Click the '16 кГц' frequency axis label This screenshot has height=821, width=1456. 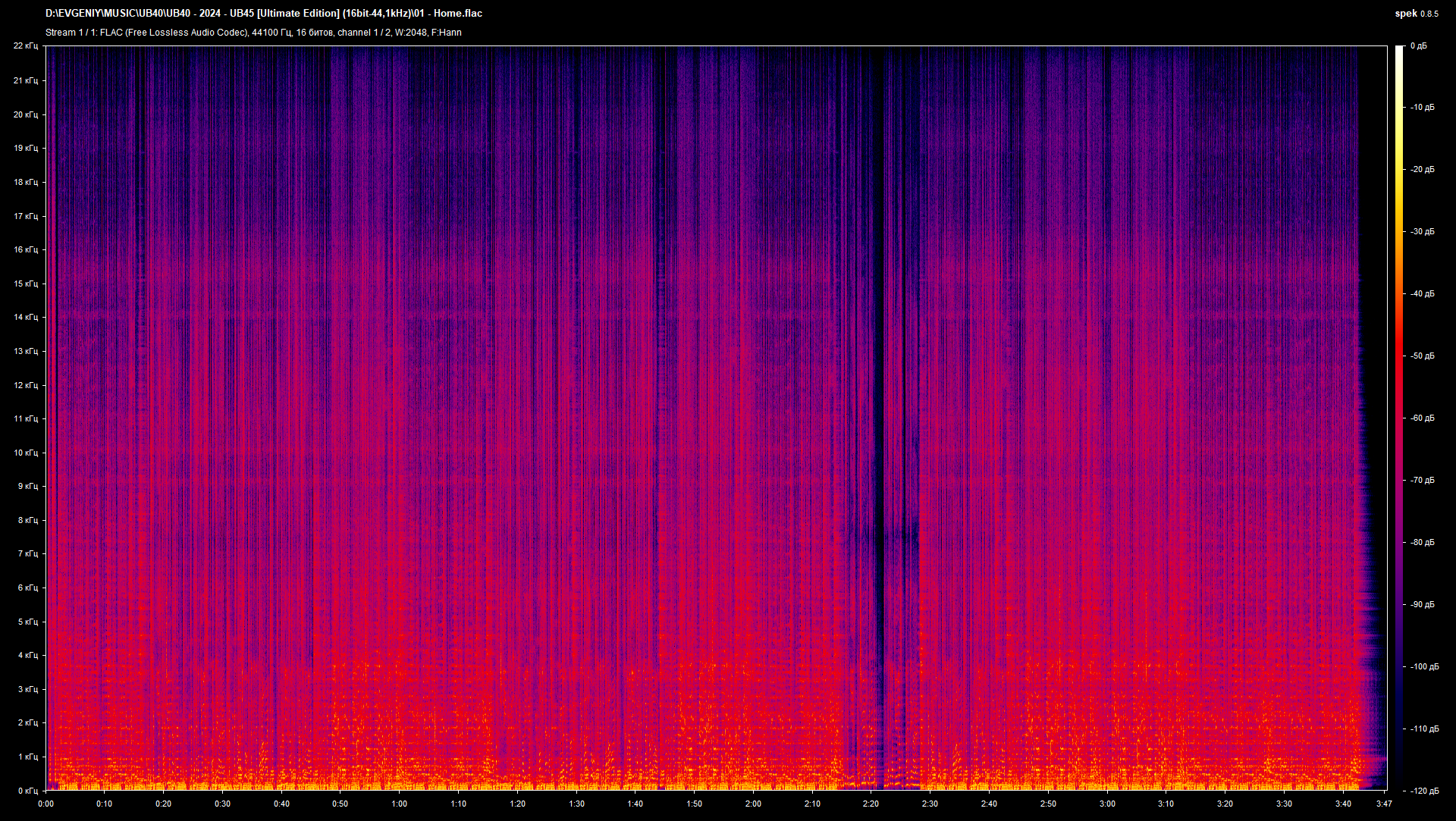click(x=26, y=249)
